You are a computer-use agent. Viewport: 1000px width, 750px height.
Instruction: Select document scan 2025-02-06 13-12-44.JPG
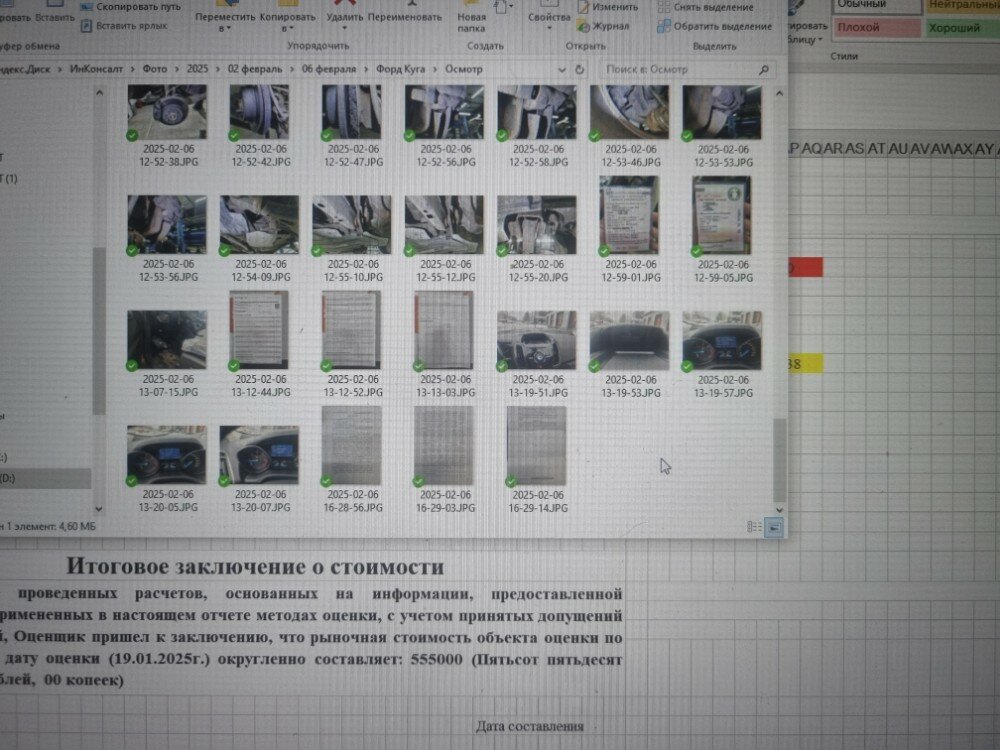pos(260,330)
